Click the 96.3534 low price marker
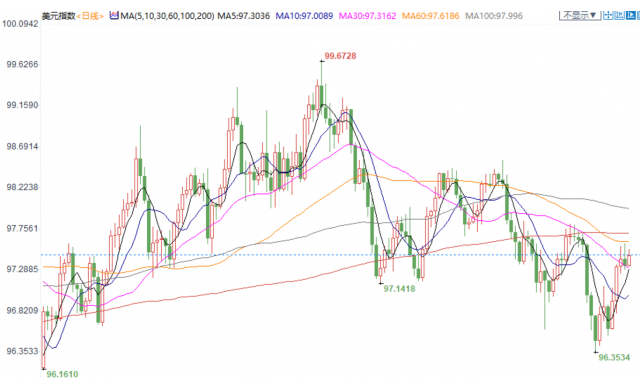Screen dimensions: 640x390 (614, 357)
